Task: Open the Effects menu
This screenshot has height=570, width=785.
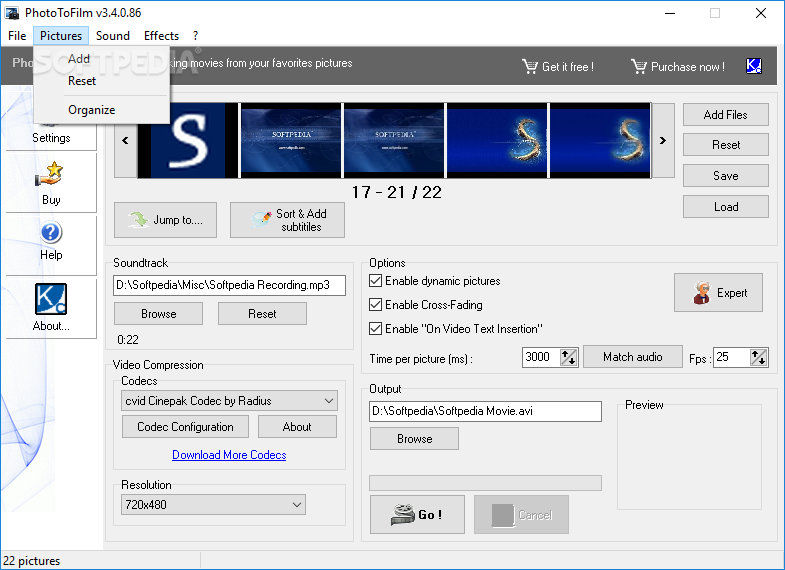Action: [x=161, y=36]
